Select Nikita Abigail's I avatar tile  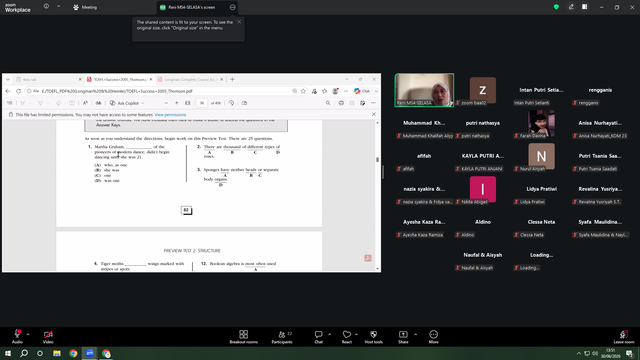[x=482, y=189]
